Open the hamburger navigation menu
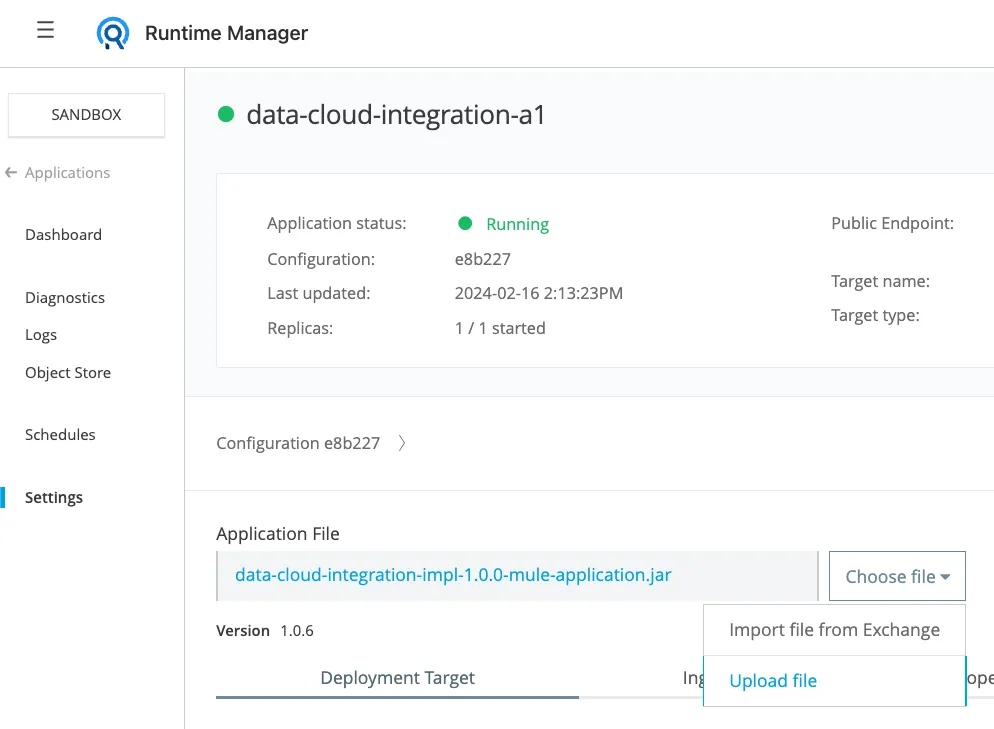994x729 pixels. [45, 30]
